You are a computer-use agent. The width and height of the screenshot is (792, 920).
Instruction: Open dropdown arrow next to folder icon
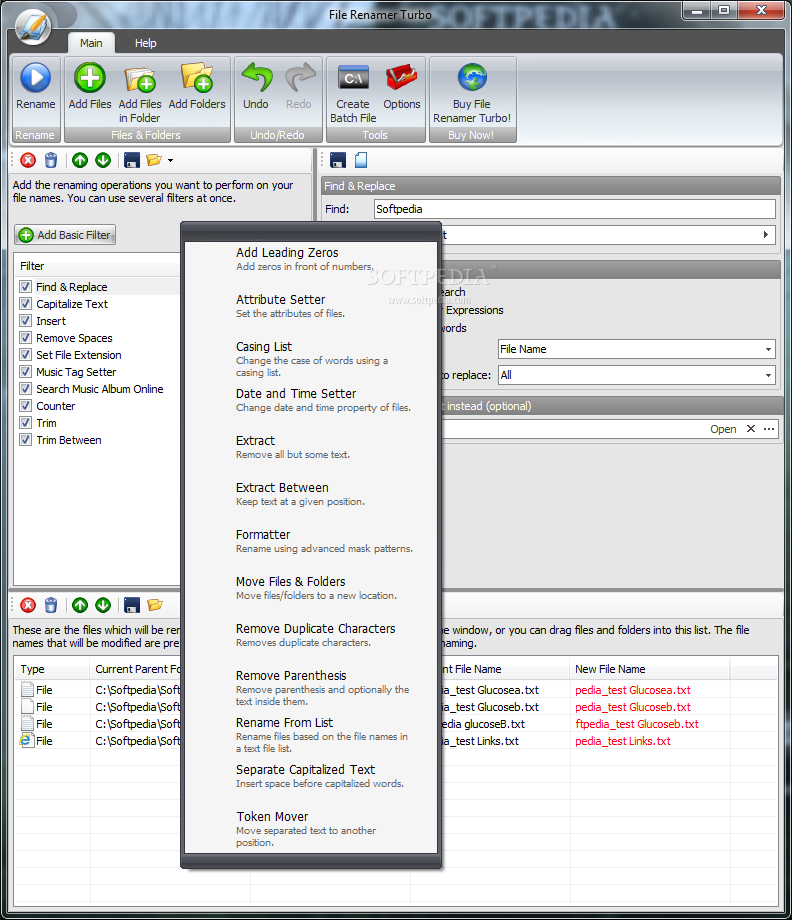170,160
